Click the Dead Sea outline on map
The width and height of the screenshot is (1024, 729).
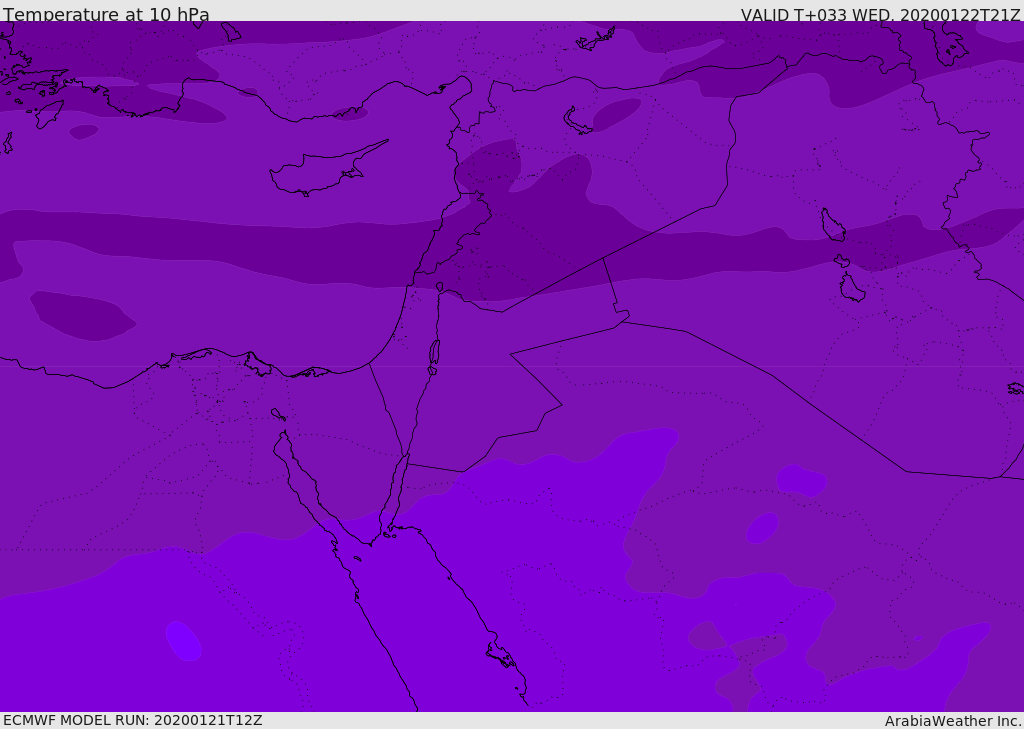(x=434, y=353)
